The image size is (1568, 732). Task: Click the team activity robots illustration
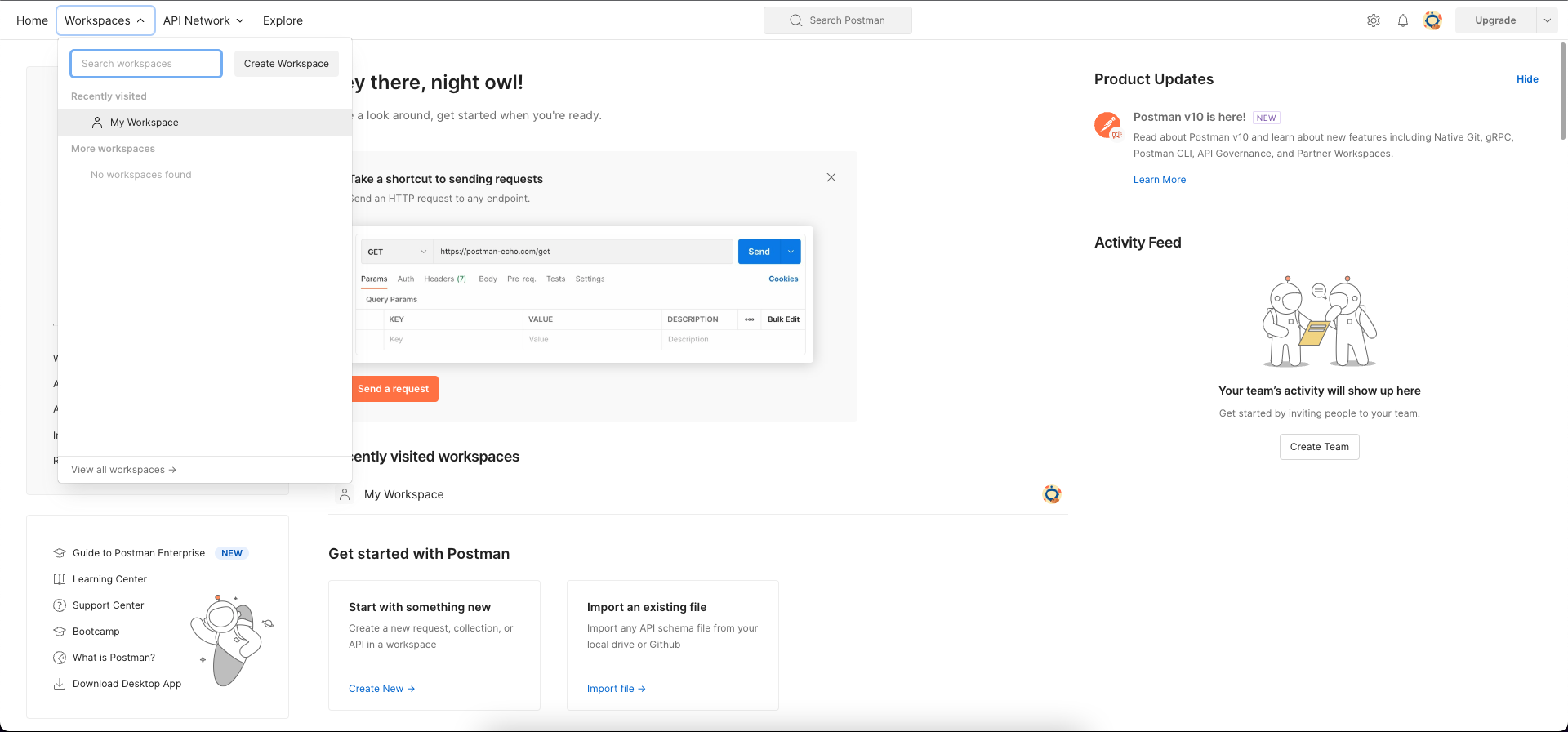tap(1320, 321)
